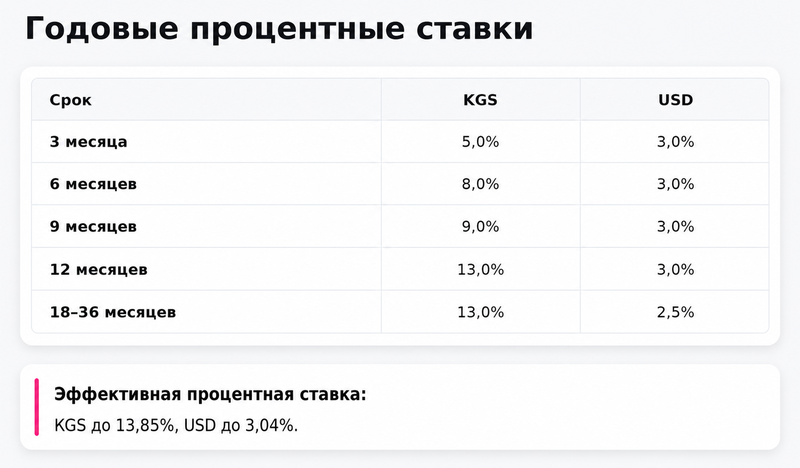Select KGS rate 9,0% for 9 месяцев
The width and height of the screenshot is (800, 468).
tap(480, 227)
